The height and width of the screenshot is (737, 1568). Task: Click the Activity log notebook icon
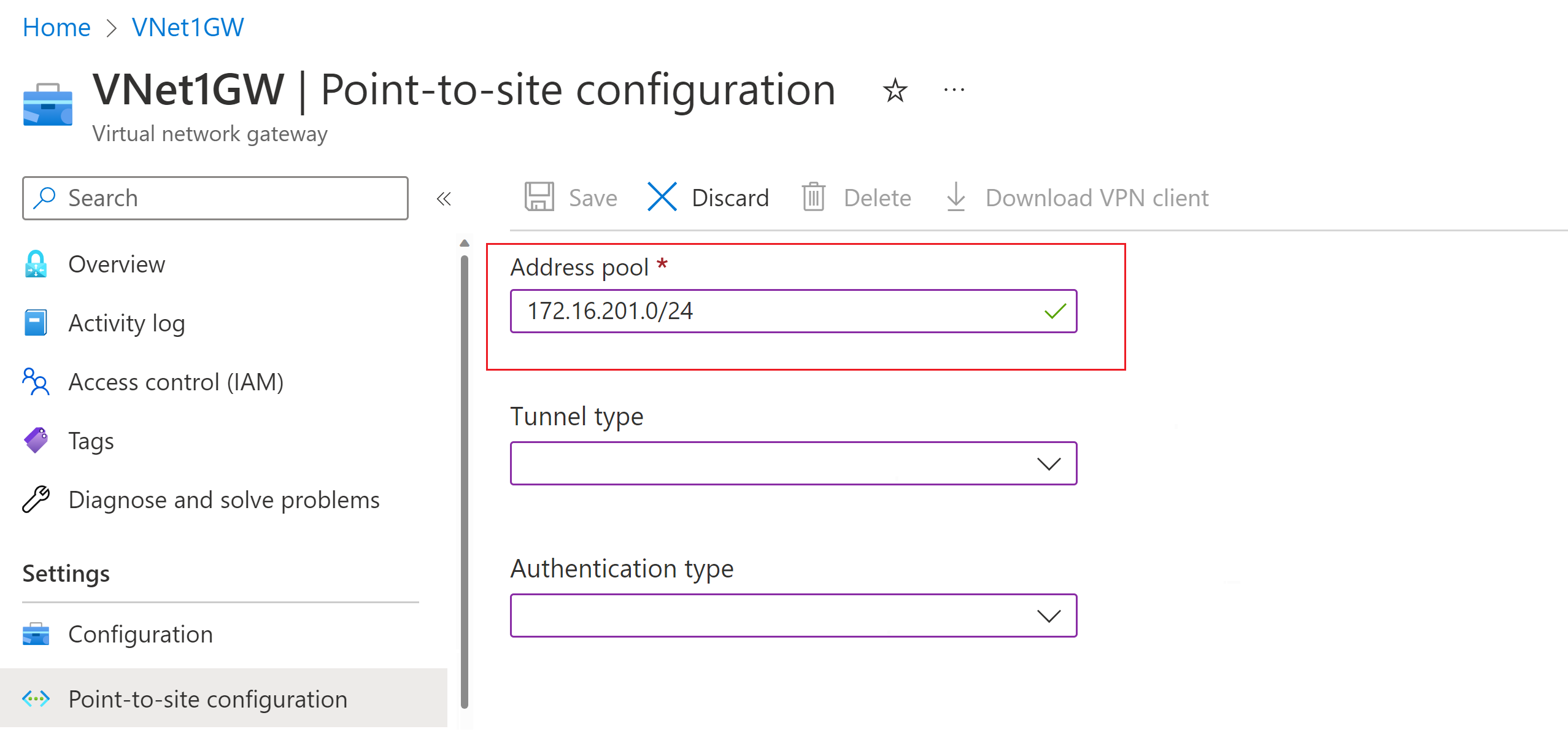click(x=35, y=322)
